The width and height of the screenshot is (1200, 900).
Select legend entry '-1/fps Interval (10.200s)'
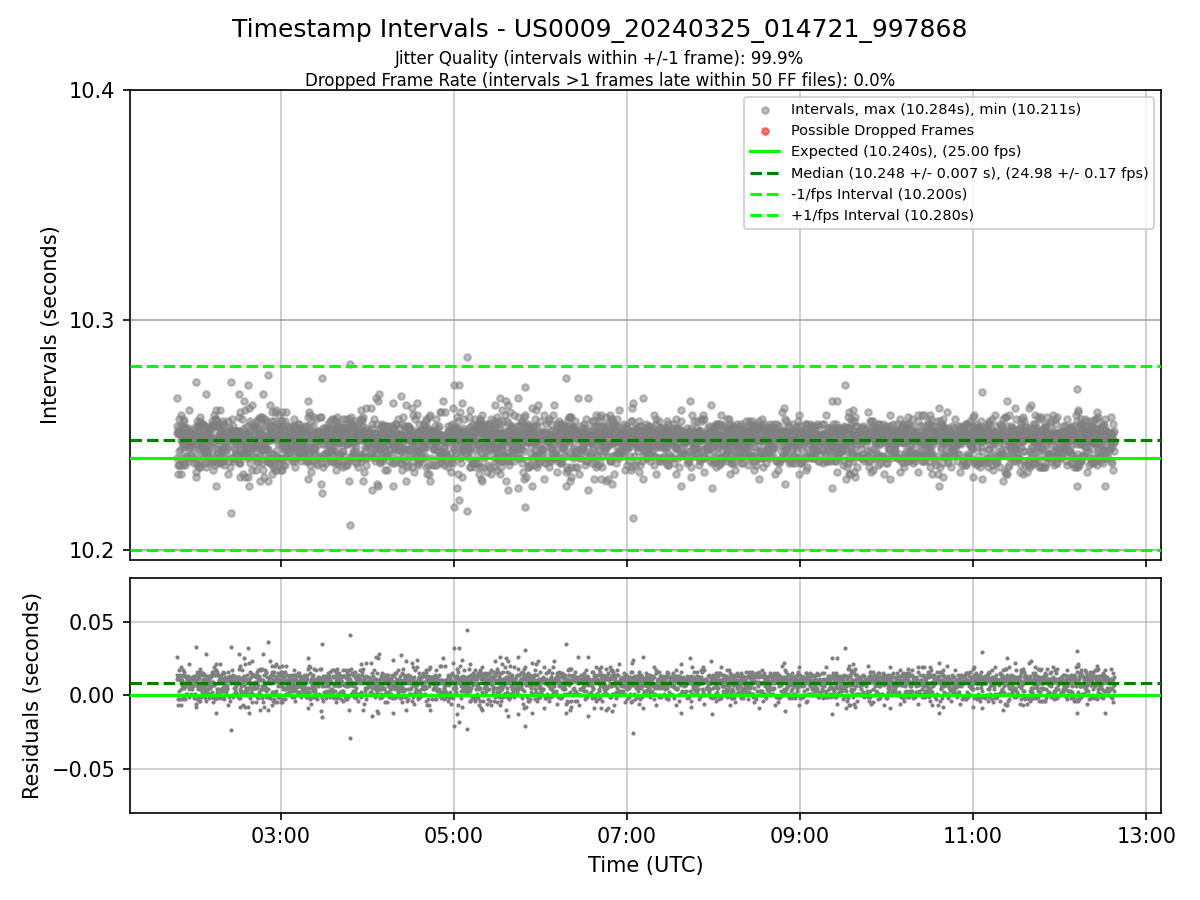(879, 194)
